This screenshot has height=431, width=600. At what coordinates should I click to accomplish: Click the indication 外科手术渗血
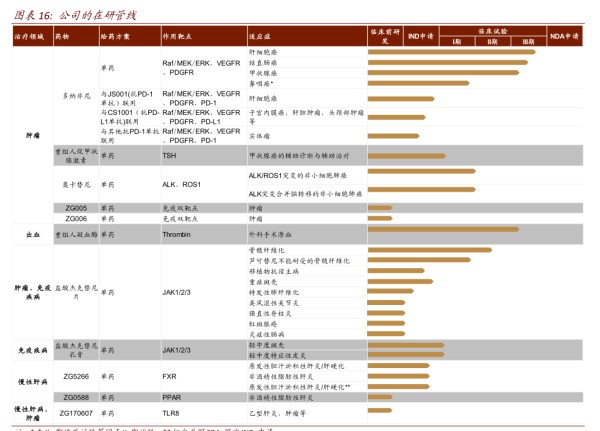pos(270,235)
